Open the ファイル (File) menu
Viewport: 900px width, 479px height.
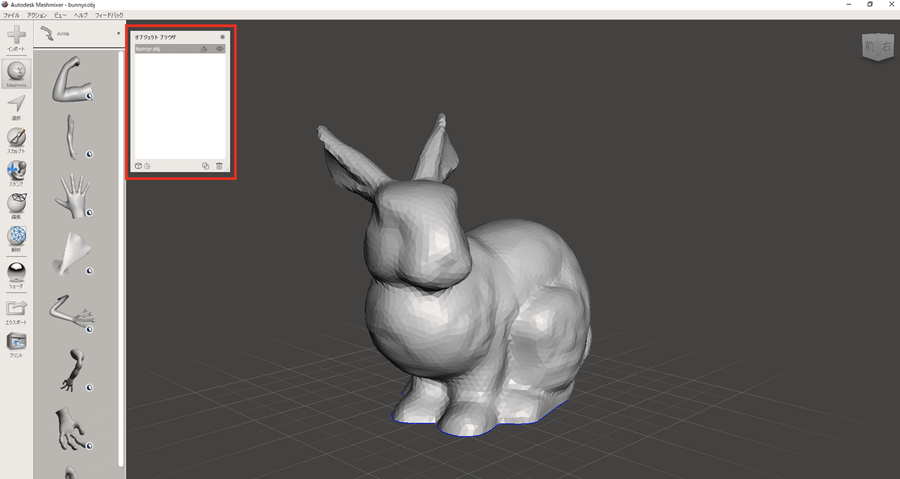click(11, 16)
